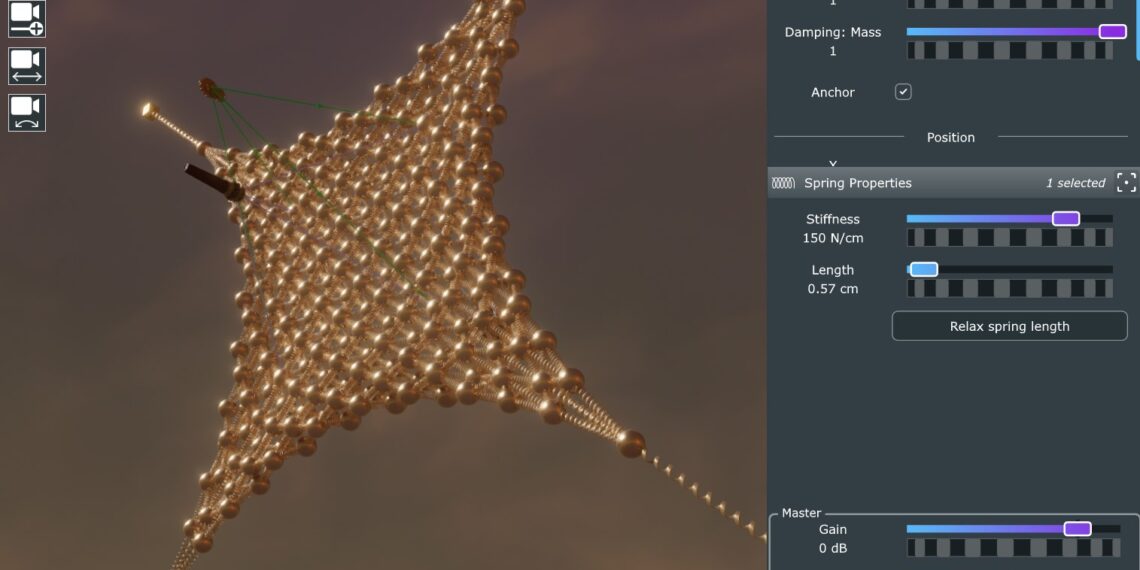The height and width of the screenshot is (570, 1140).
Task: Click the coil spring icon beside Spring Properties
Action: click(x=784, y=183)
